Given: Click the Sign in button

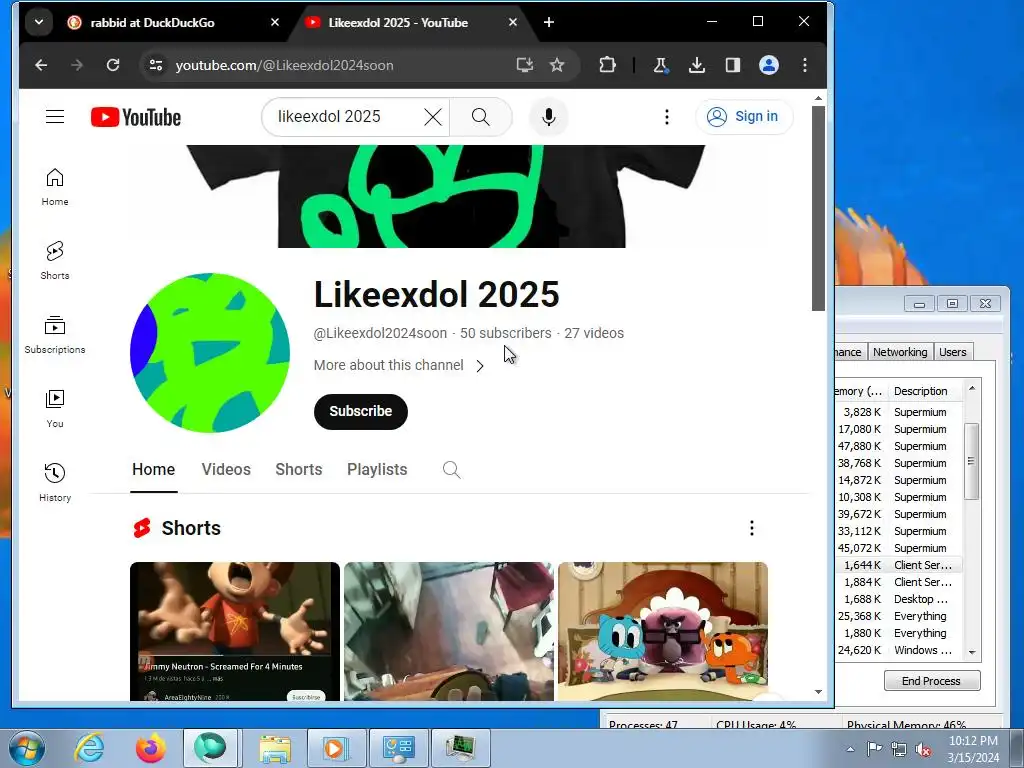Looking at the screenshot, I should tap(744, 117).
